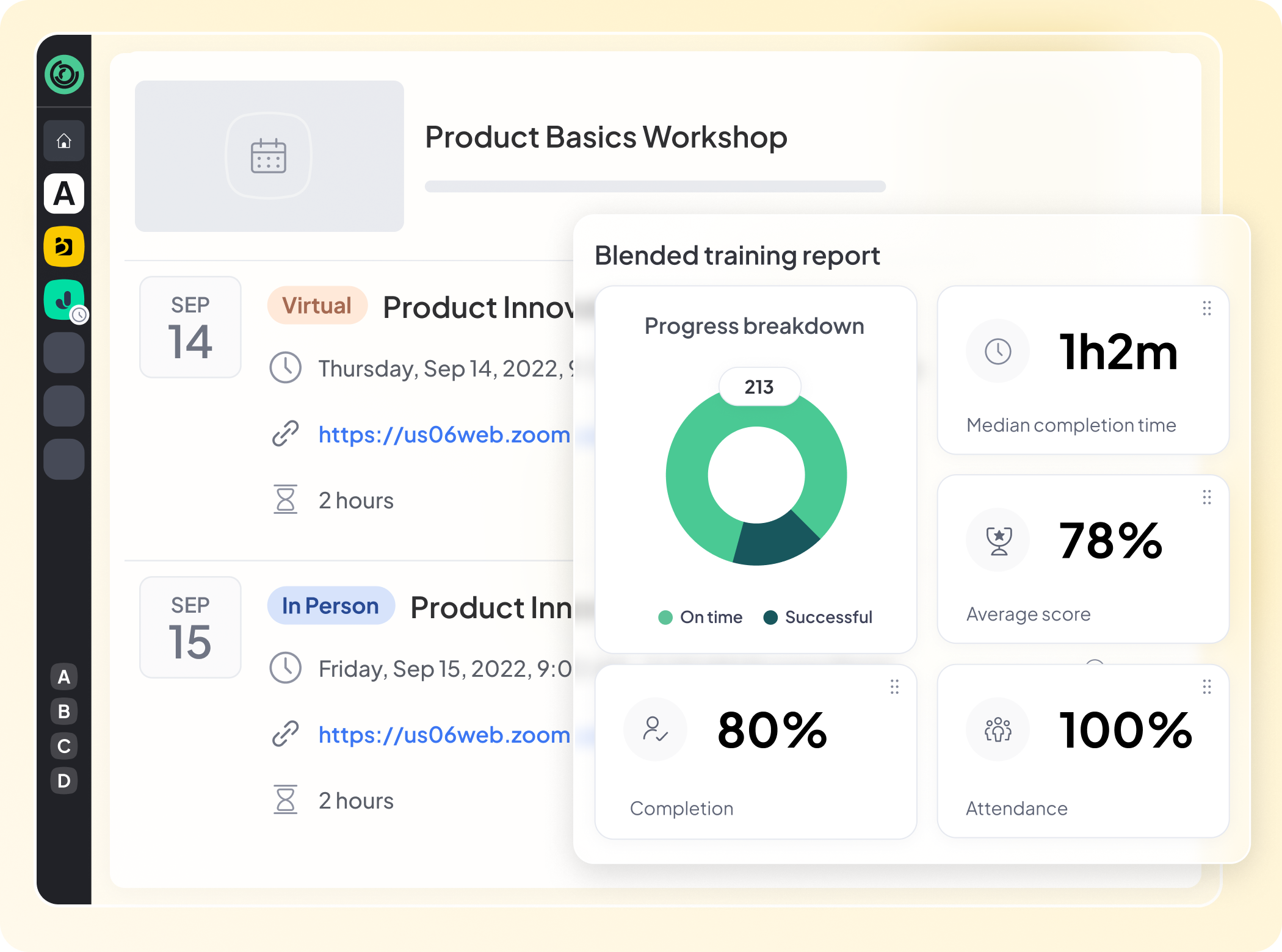Open the company logo menu at sidebar top
Viewport: 1282px width, 952px height.
tap(63, 74)
